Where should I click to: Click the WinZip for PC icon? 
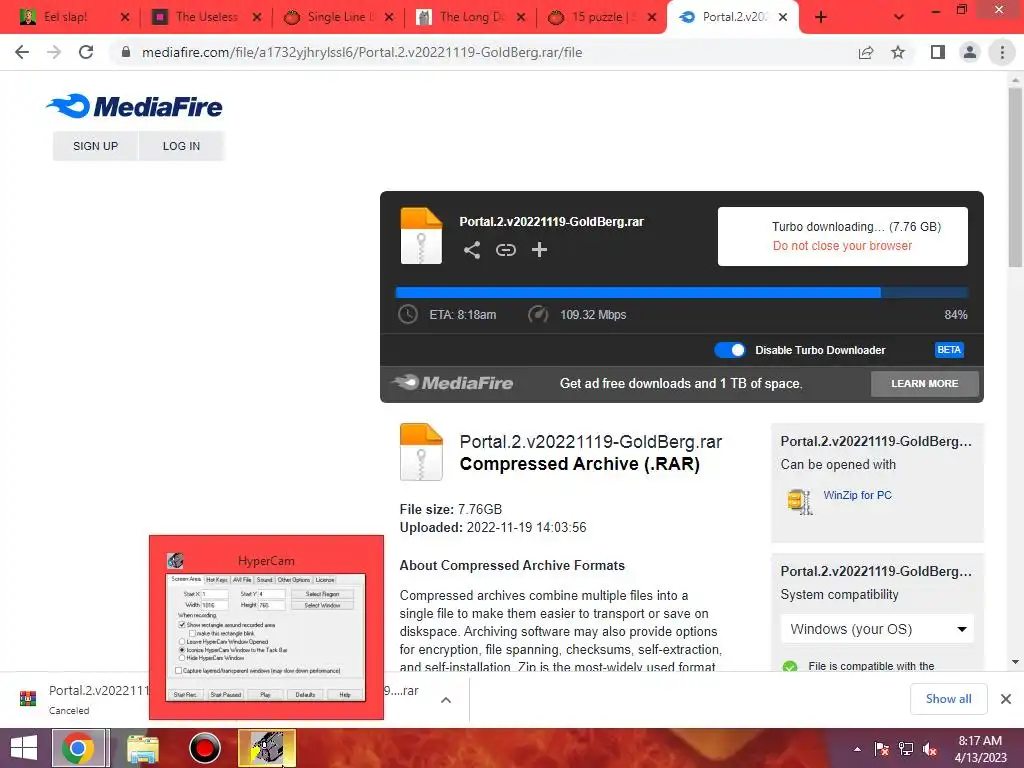(x=799, y=502)
